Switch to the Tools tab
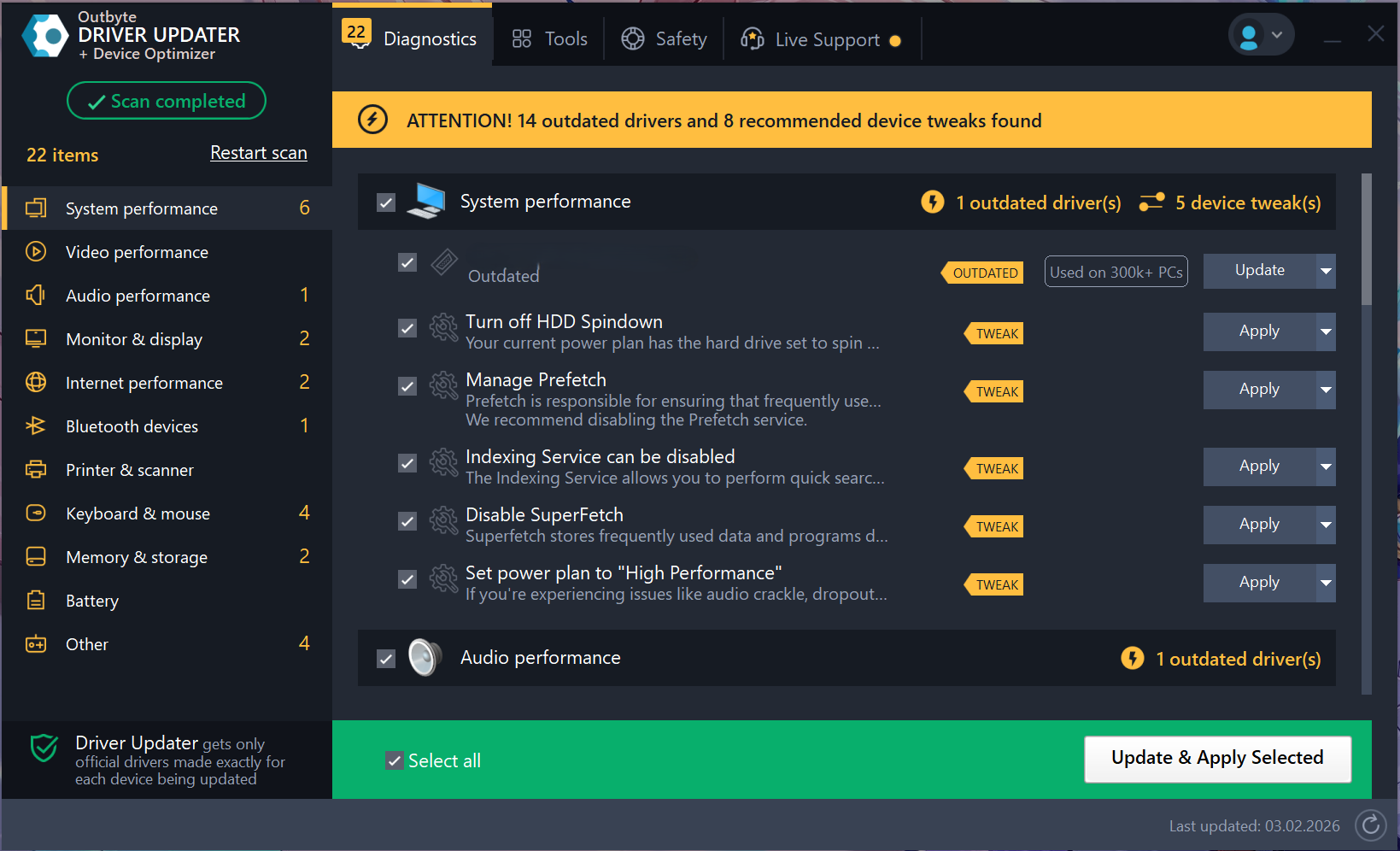Image resolution: width=1400 pixels, height=851 pixels. (x=549, y=39)
